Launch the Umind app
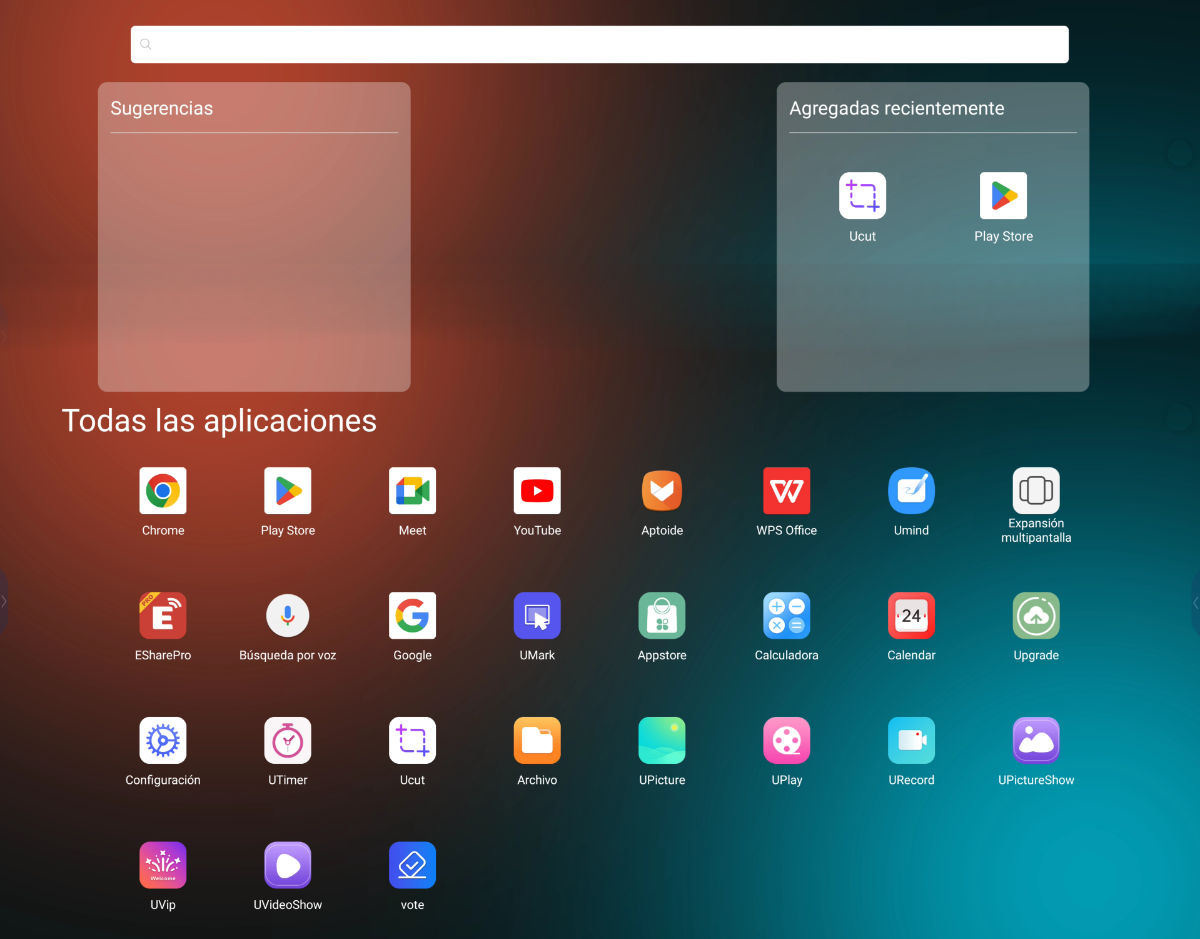This screenshot has width=1200, height=939. [912, 491]
